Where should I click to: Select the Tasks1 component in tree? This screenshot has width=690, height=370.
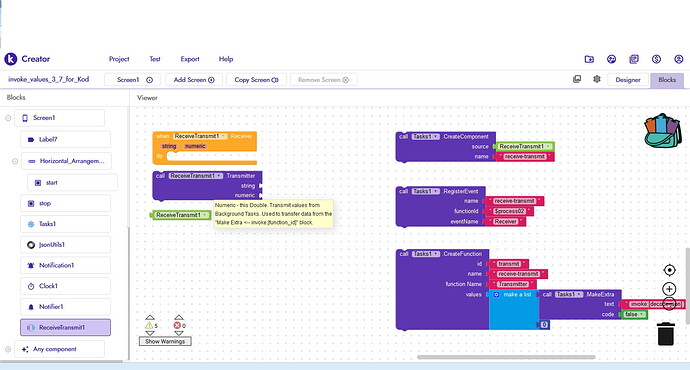pos(65,224)
